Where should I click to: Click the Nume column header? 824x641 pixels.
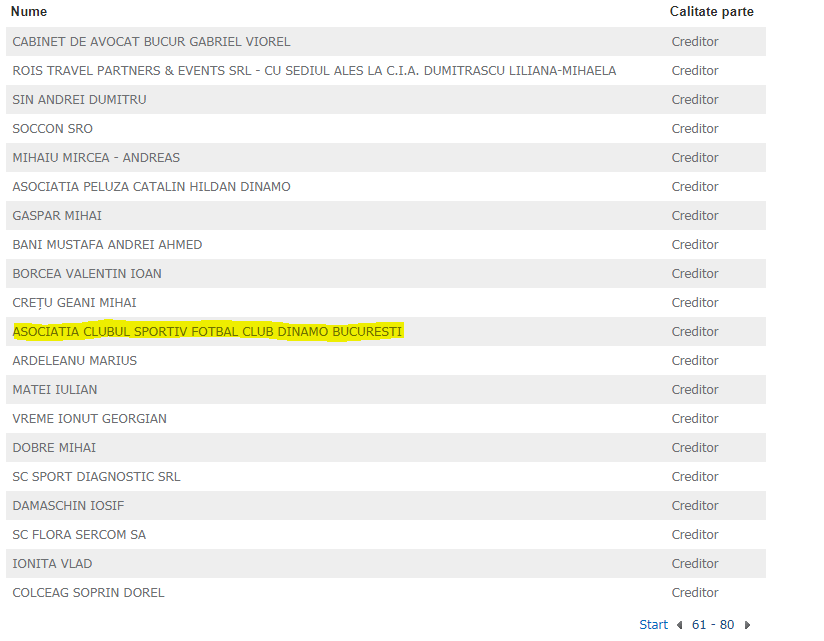click(29, 12)
